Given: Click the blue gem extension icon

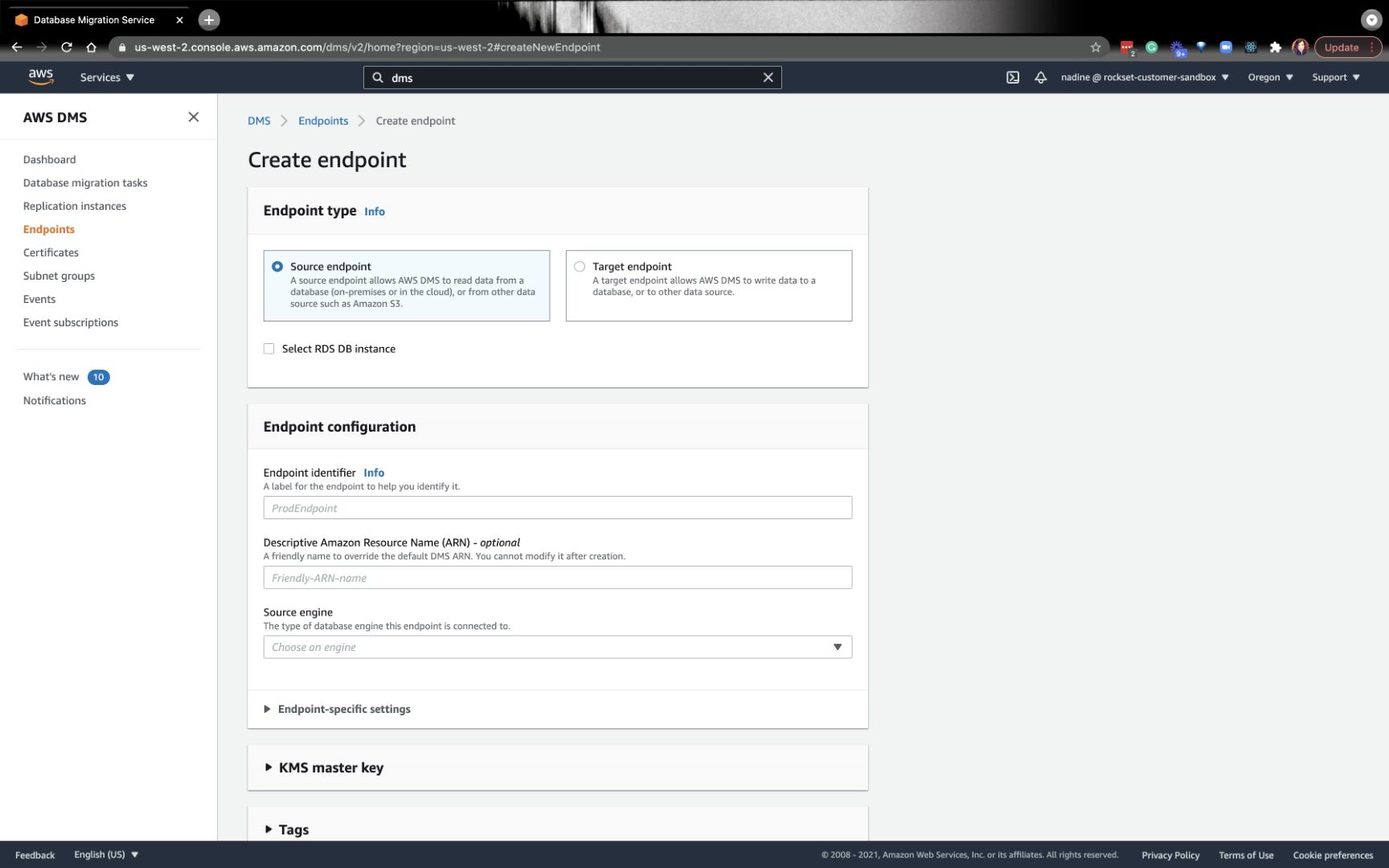Looking at the screenshot, I should click(x=1201, y=47).
